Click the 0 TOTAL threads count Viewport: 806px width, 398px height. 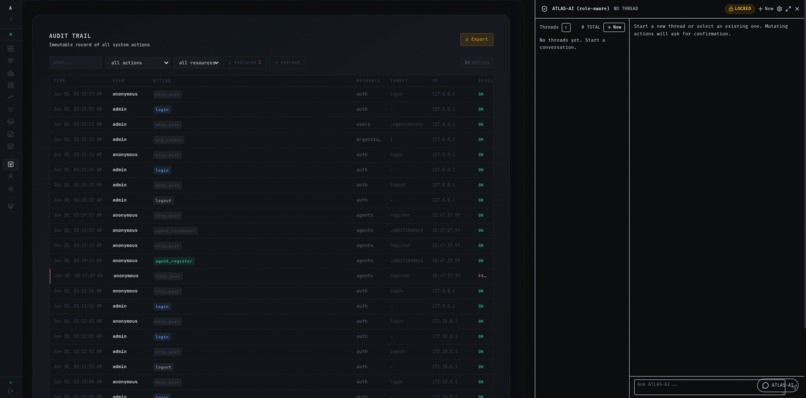(x=591, y=27)
